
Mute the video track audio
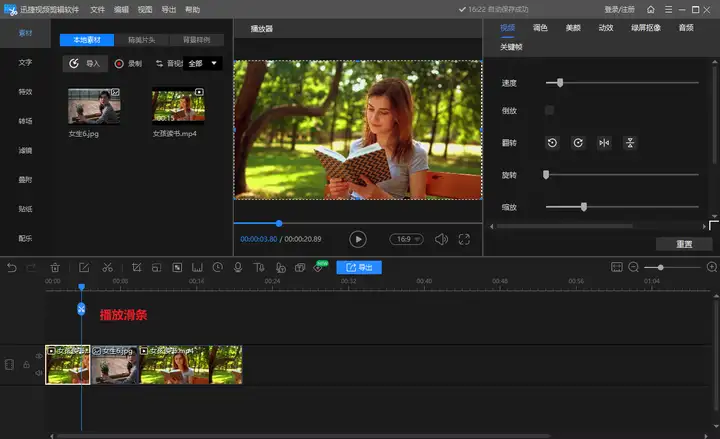39,373
